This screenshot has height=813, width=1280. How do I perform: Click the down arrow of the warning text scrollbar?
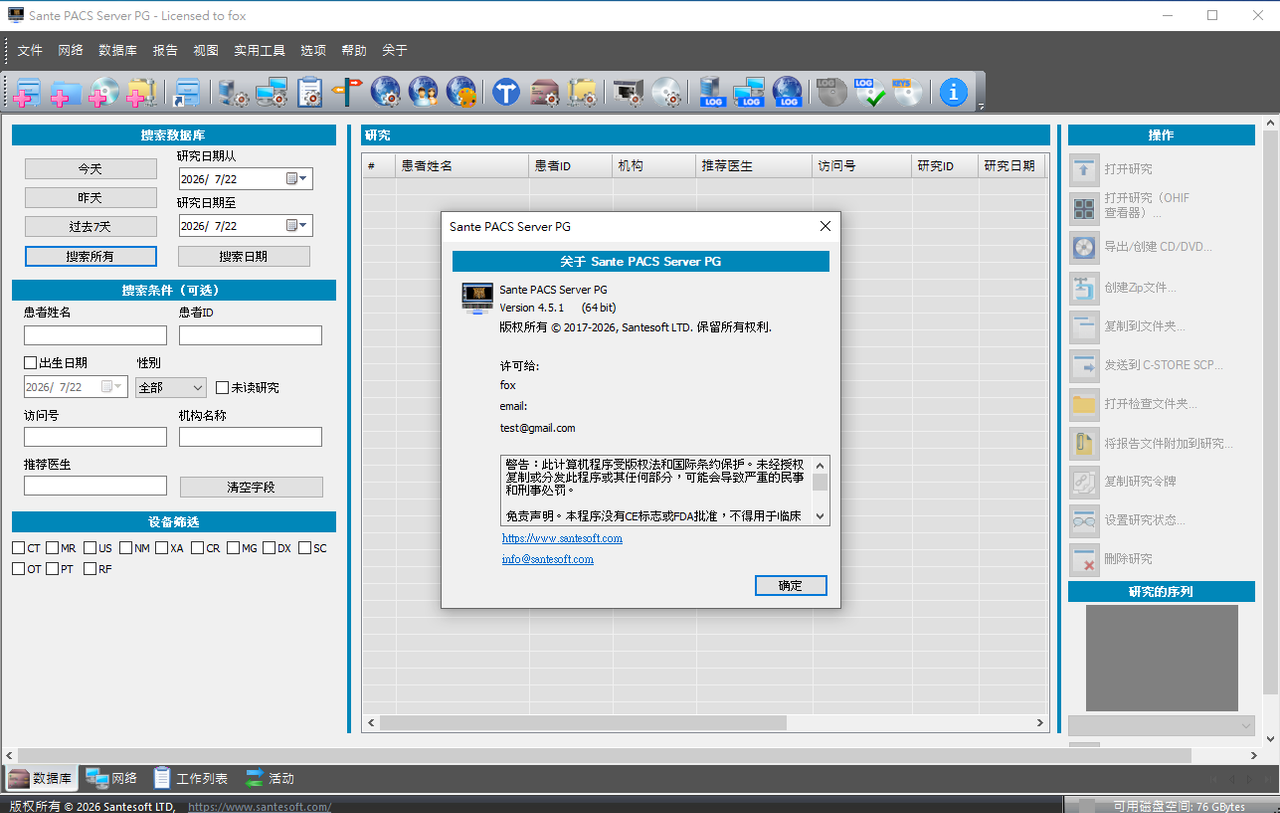(x=820, y=517)
